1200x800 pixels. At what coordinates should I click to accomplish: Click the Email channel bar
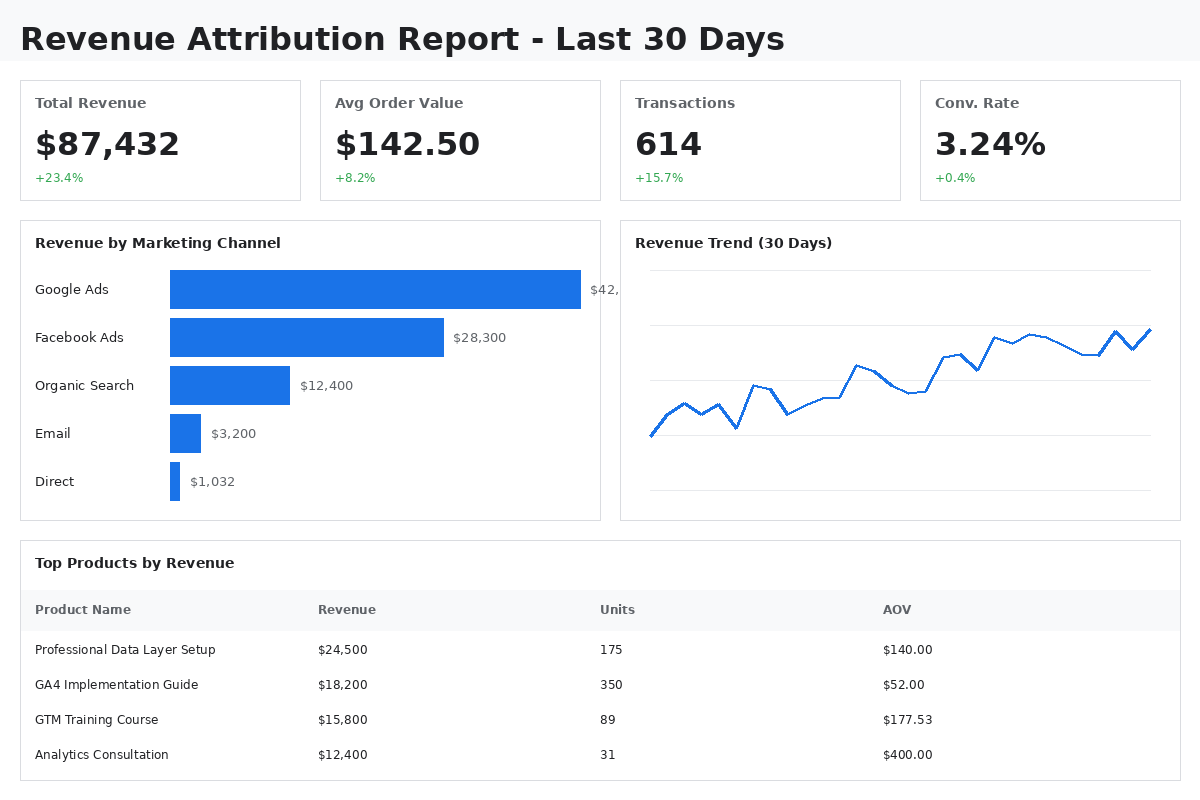click(x=185, y=433)
